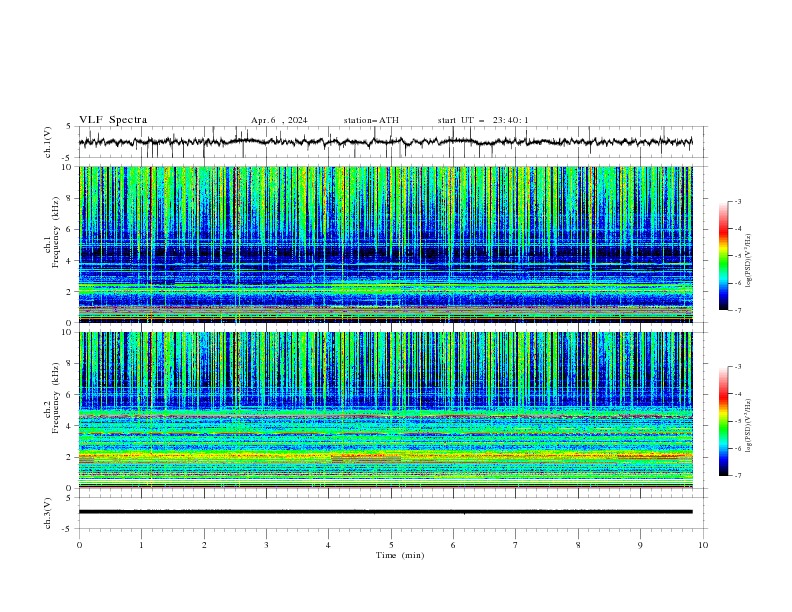Click time axis tick label '10'
The image size is (792, 612).
point(703,545)
